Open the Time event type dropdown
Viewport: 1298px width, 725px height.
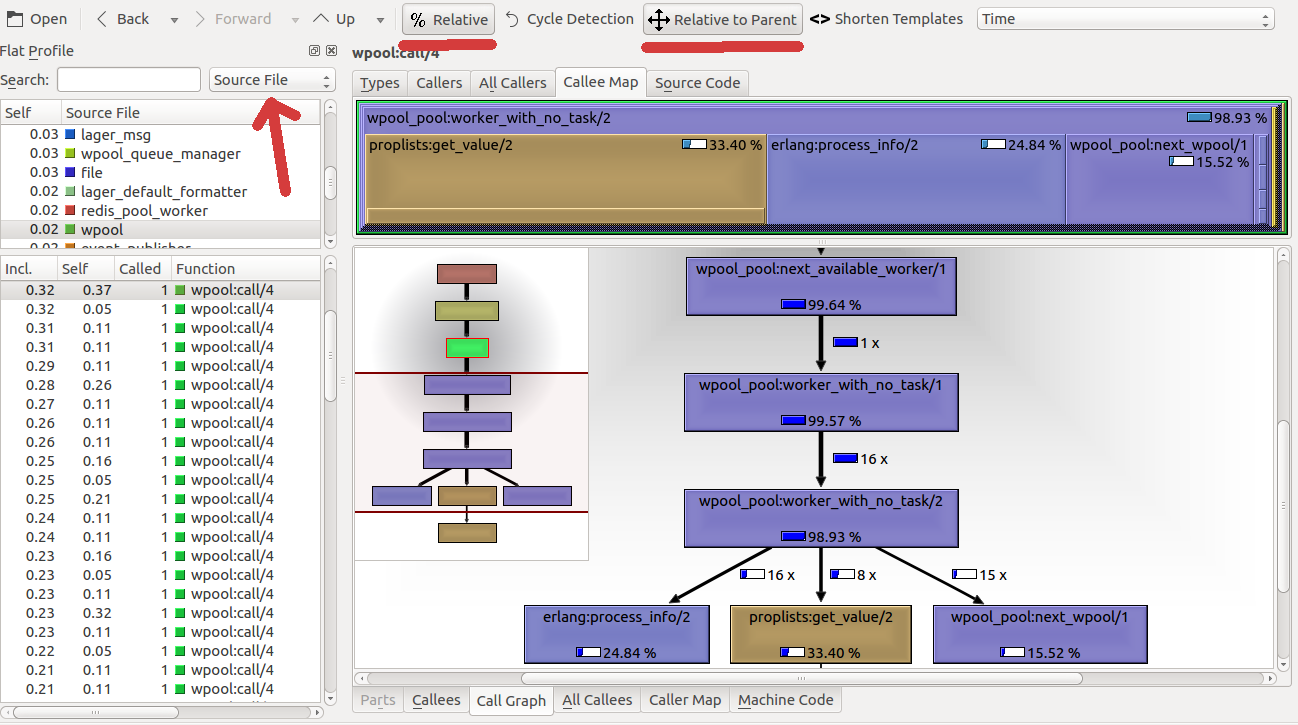point(1125,19)
